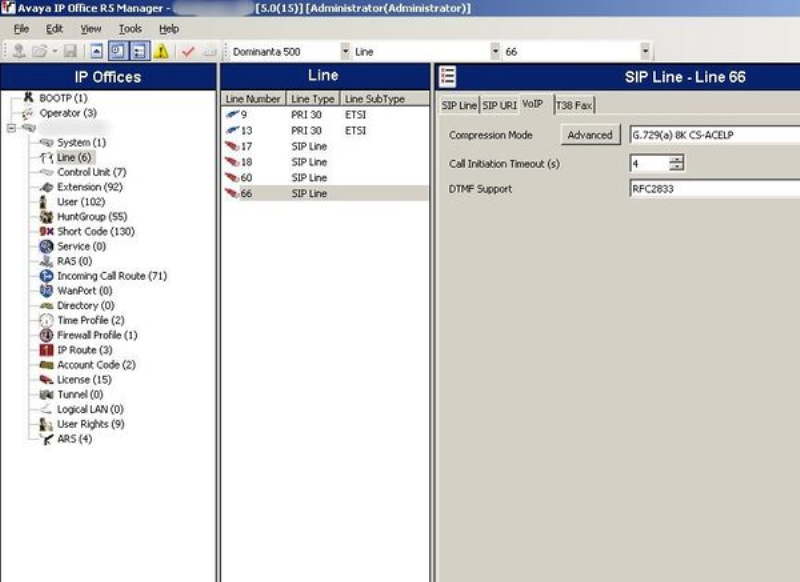
Task: Click the Call Initiation Timeout value field
Action: (x=649, y=163)
